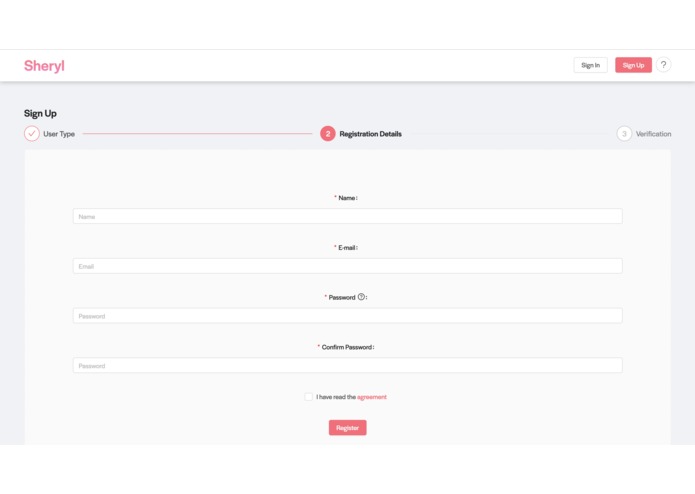Screen dimensions: 695x494
Task: Click the 'Confirm Password:' label
Action: point(348,347)
